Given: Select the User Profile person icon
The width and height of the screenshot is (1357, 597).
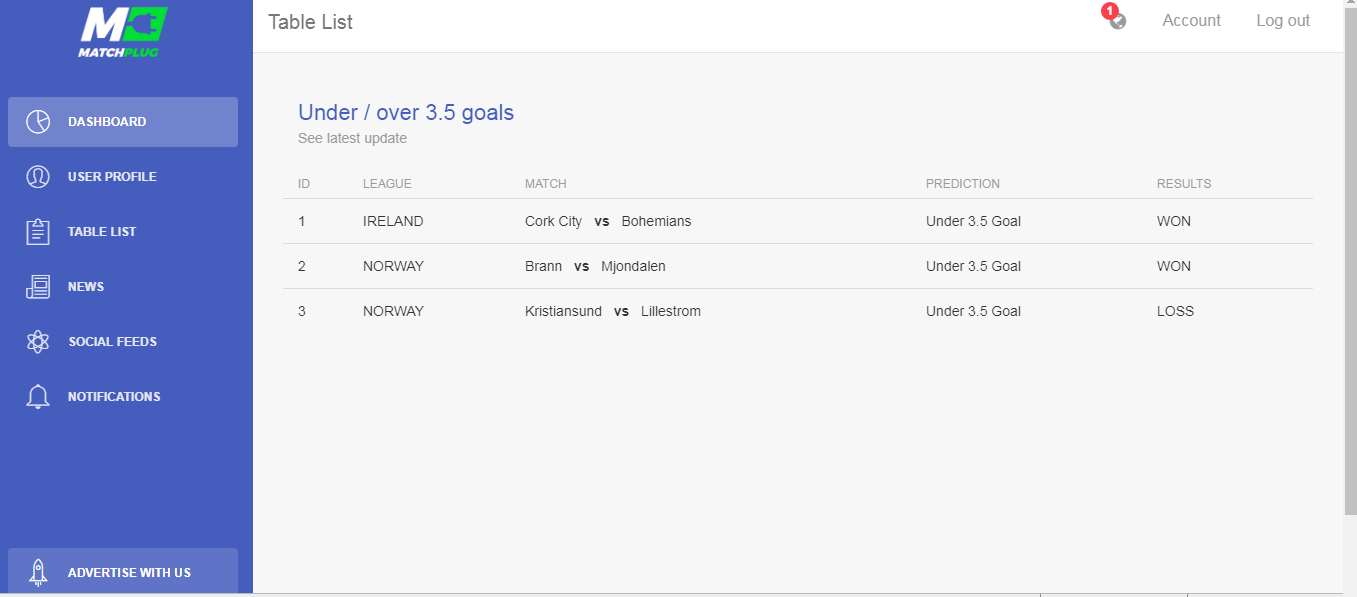Looking at the screenshot, I should coord(38,177).
